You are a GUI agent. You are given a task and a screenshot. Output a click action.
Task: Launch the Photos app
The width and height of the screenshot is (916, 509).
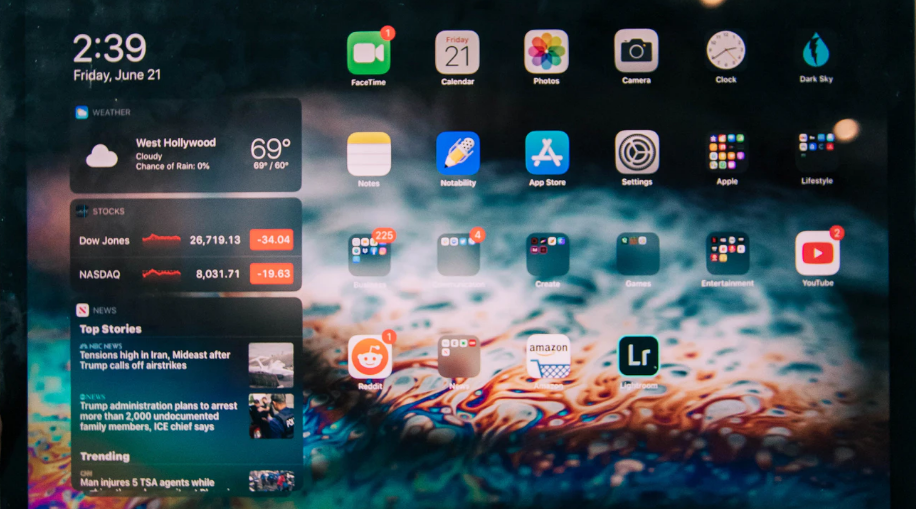546,52
